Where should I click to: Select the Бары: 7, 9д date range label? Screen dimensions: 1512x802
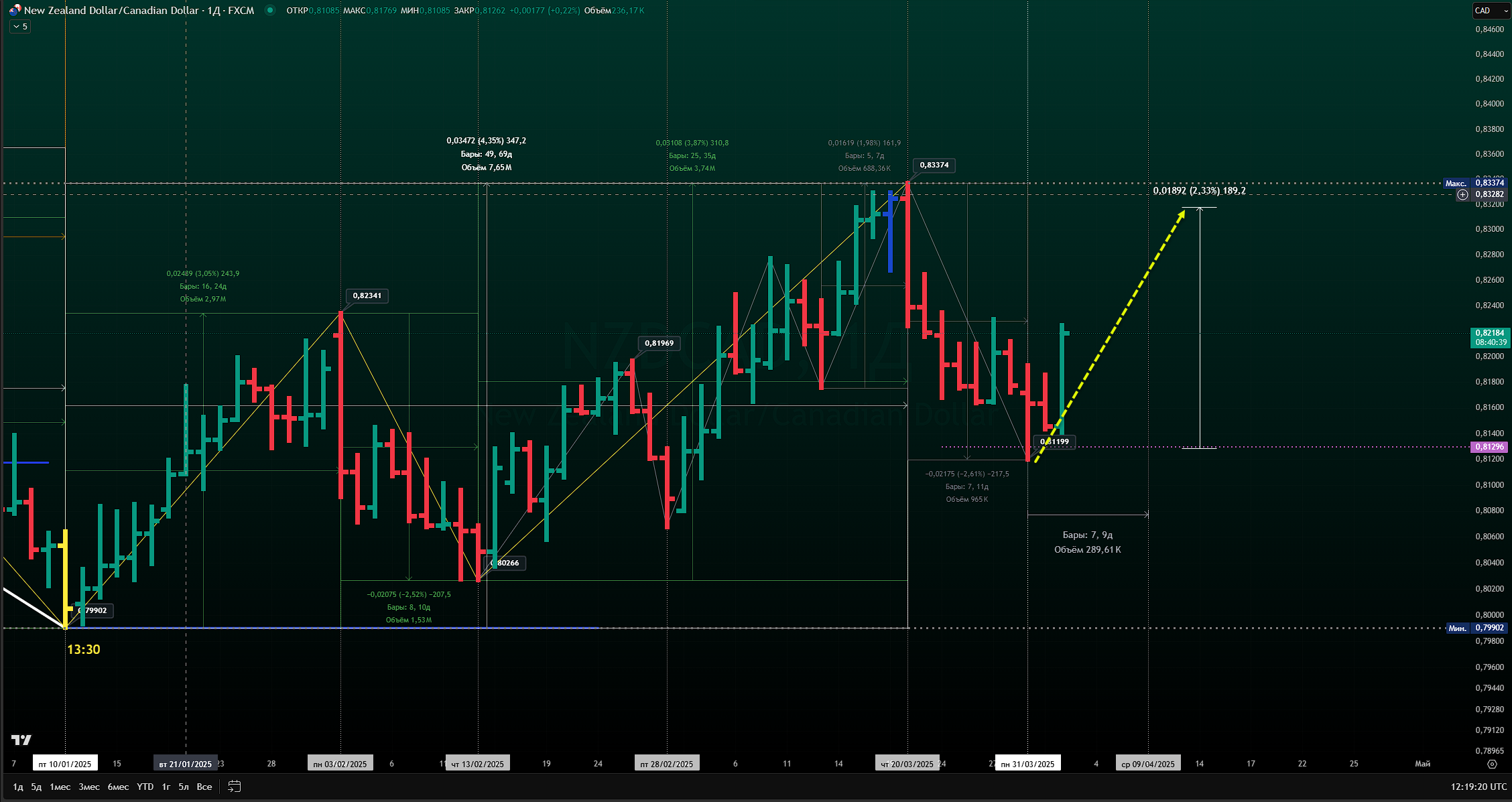pyautogui.click(x=1088, y=535)
